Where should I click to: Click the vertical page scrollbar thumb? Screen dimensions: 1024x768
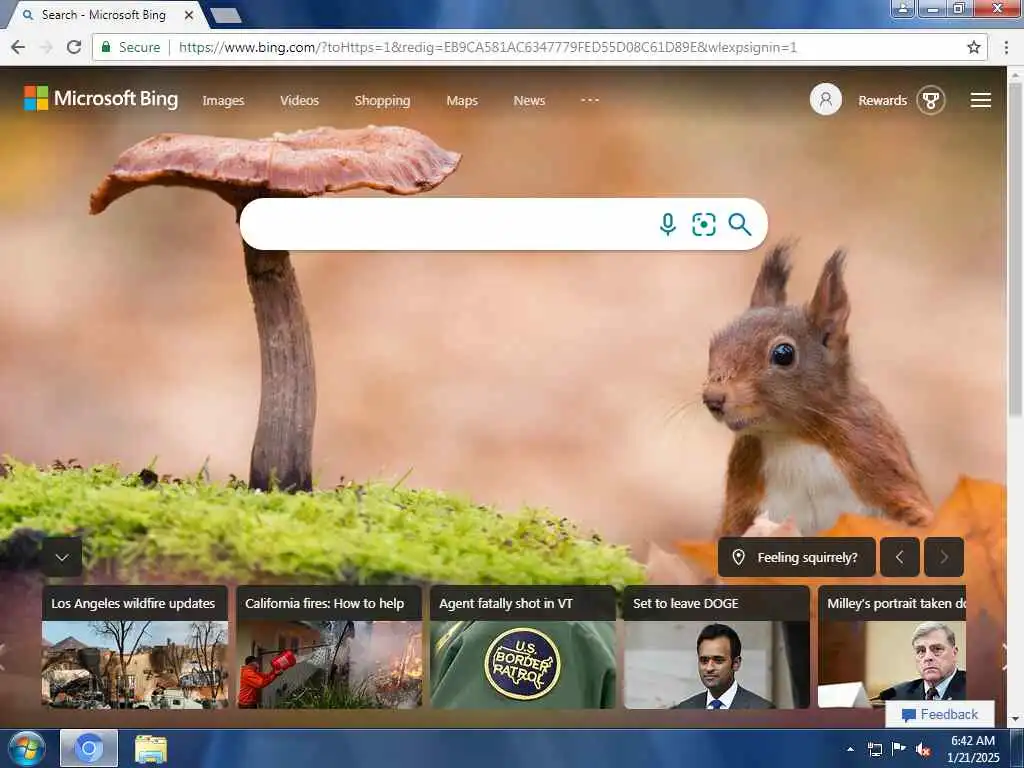(1015, 248)
